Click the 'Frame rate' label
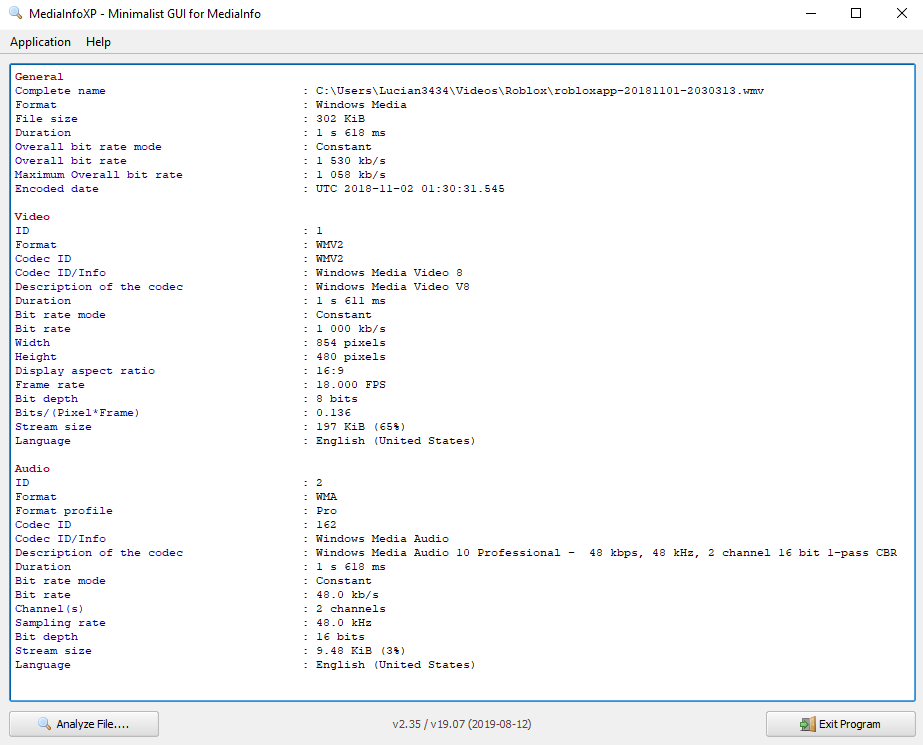This screenshot has width=923, height=745. pos(50,385)
